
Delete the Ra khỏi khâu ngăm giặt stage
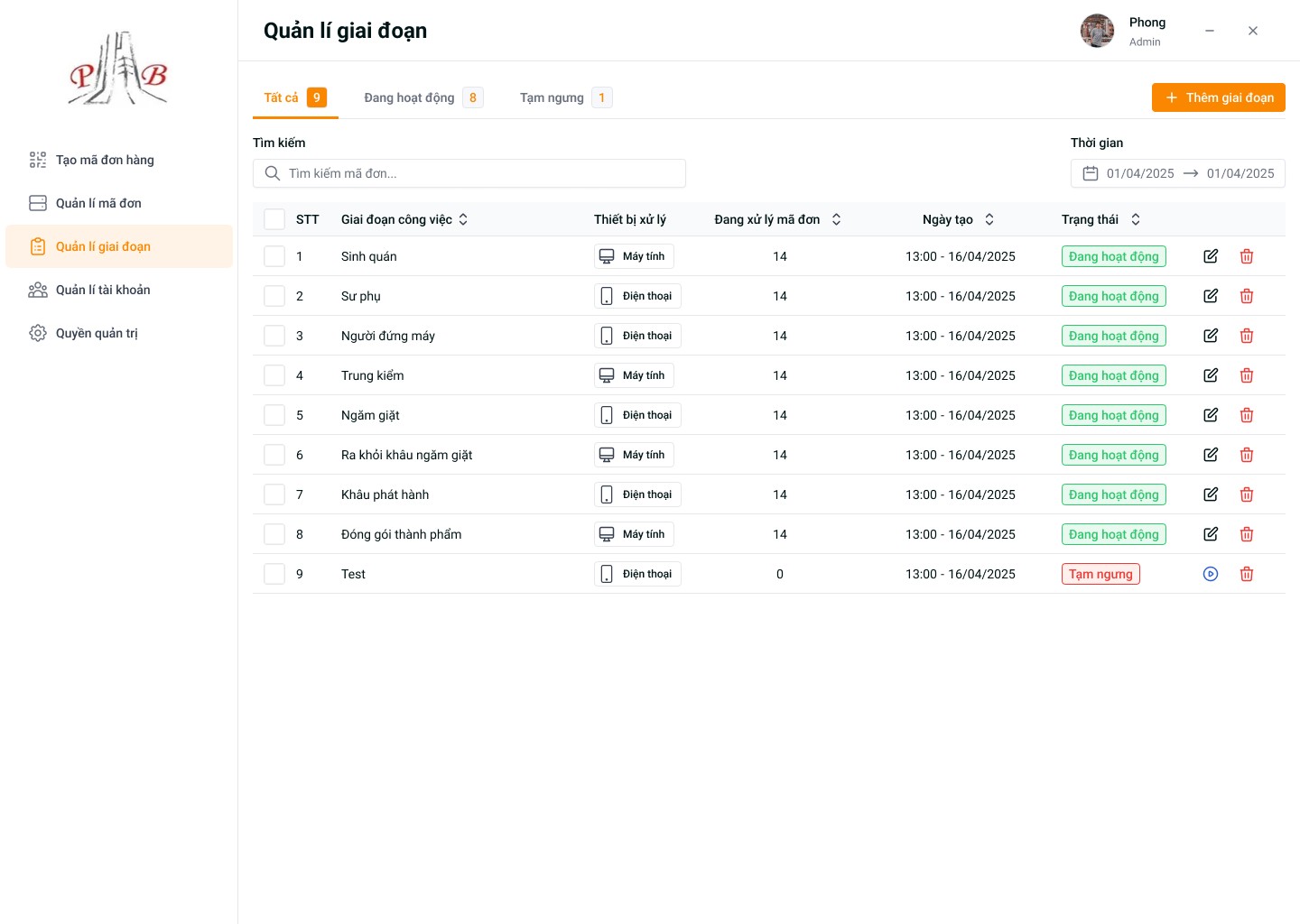point(1247,455)
